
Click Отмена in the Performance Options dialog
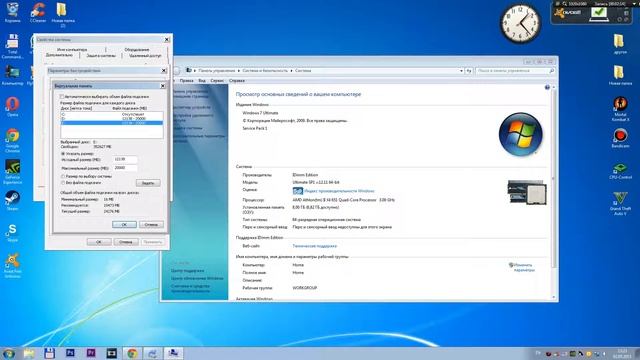click(125, 242)
